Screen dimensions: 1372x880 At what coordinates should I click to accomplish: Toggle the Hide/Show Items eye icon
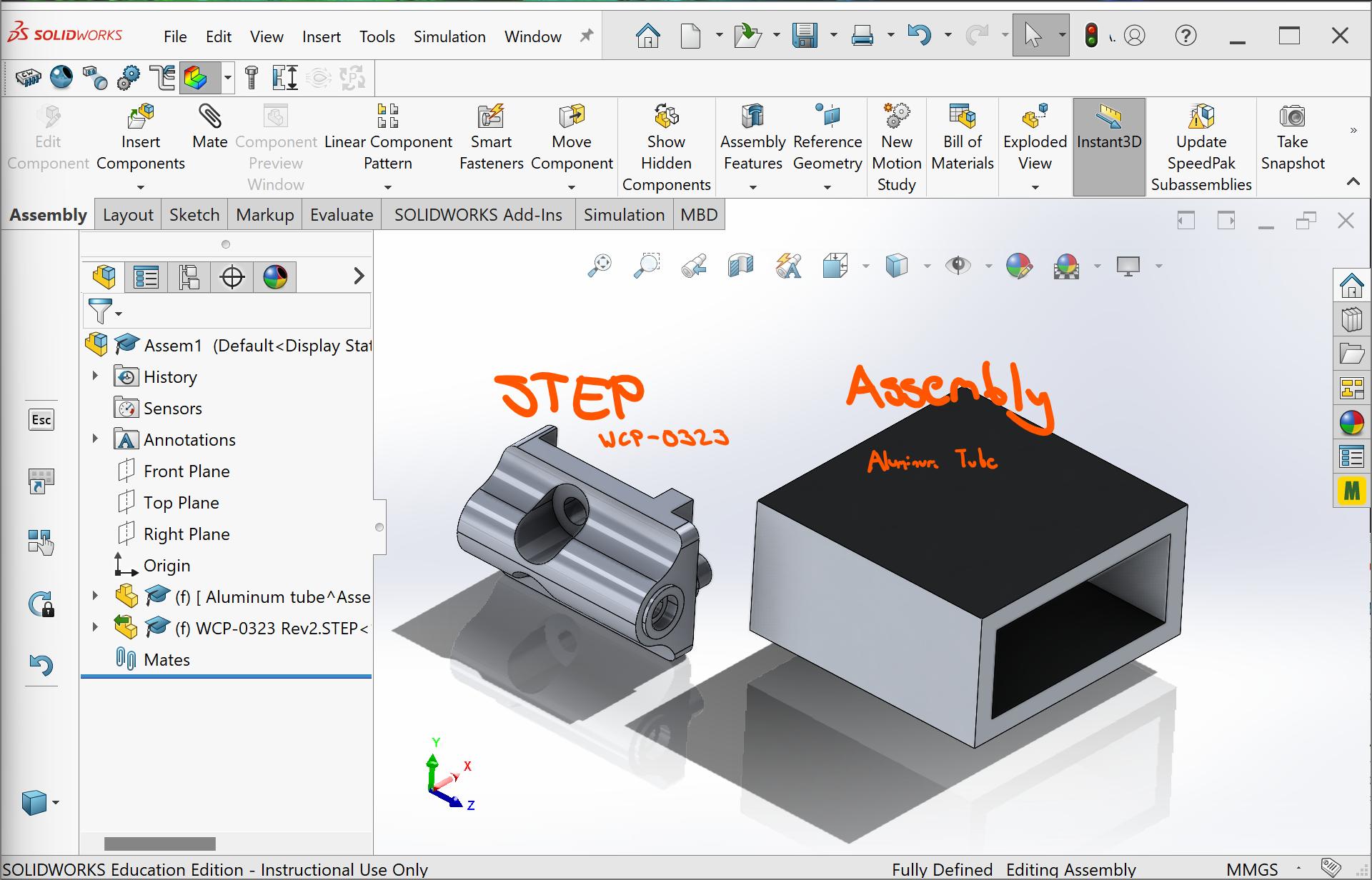[x=958, y=266]
